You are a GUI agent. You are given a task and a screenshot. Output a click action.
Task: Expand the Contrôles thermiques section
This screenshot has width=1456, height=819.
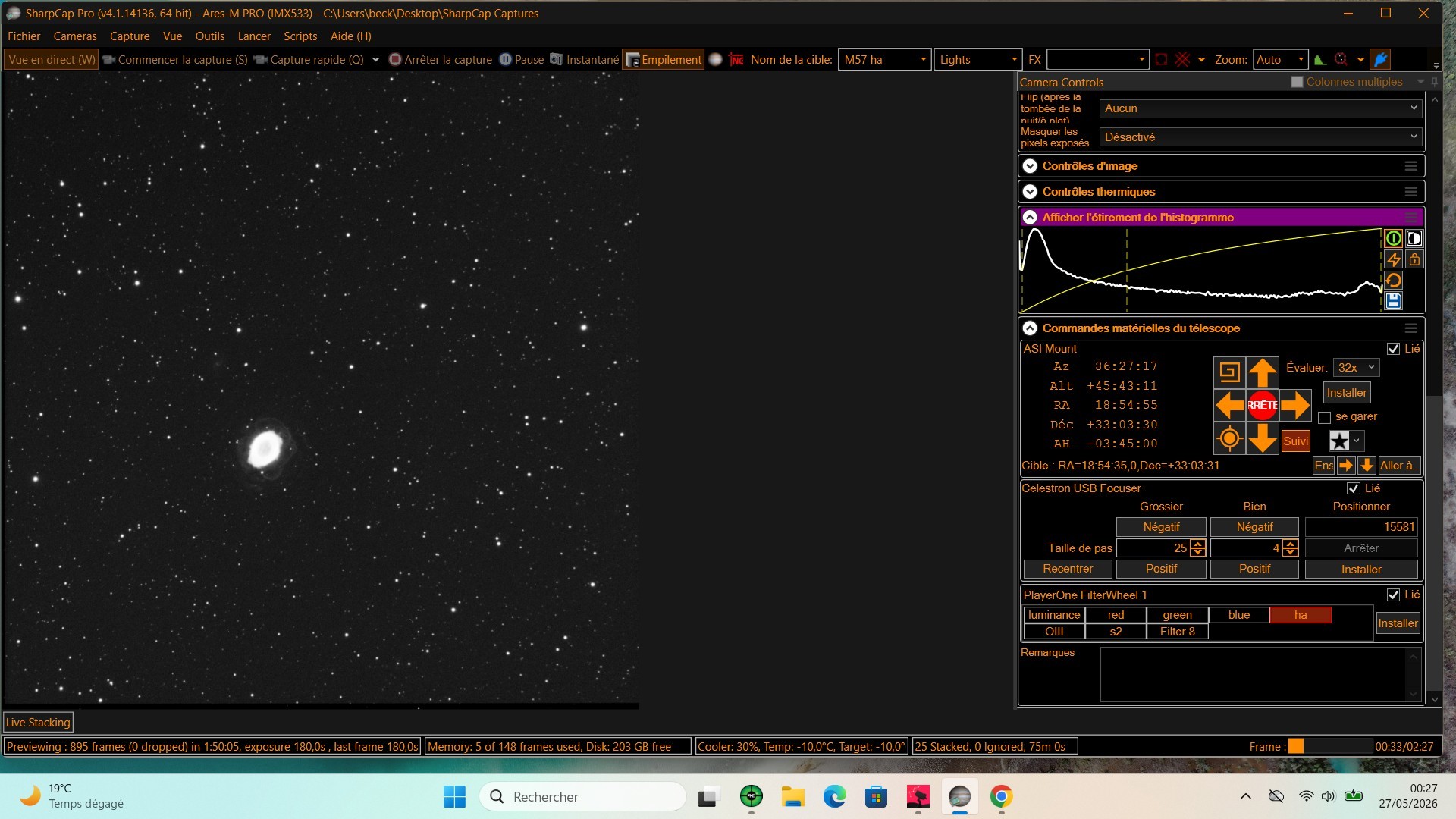pyautogui.click(x=1030, y=192)
